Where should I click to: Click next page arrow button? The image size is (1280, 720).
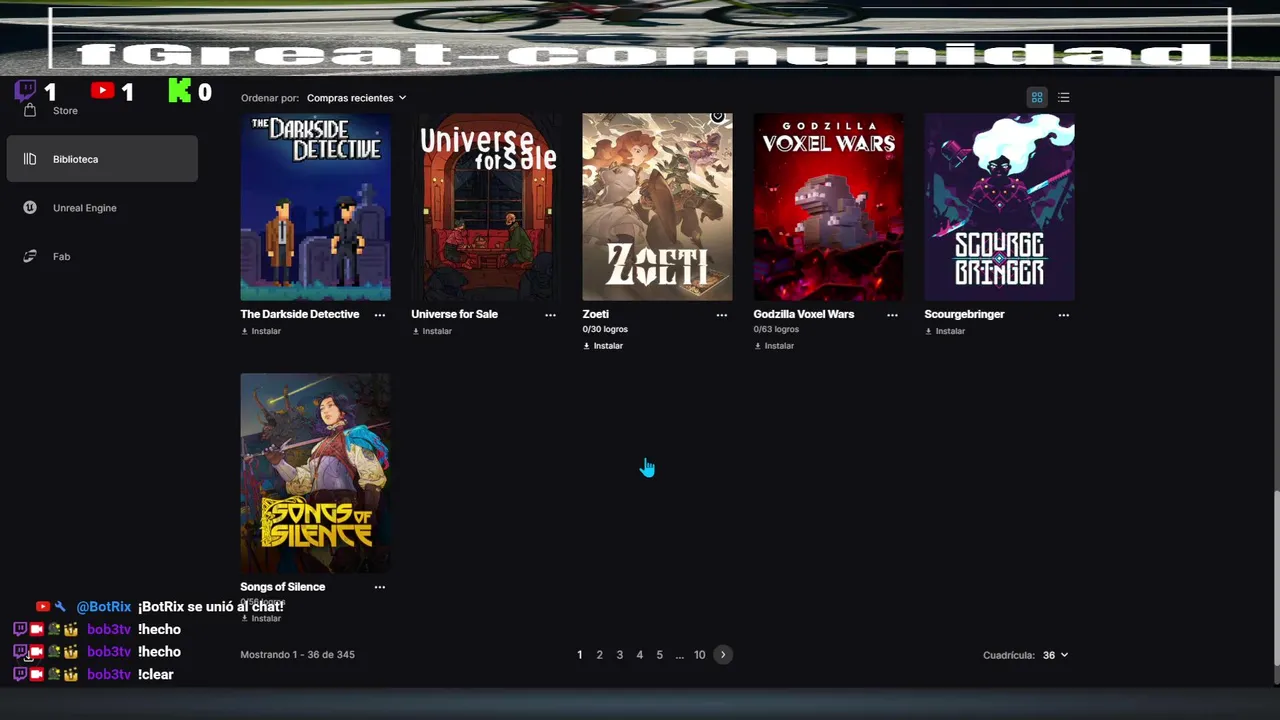pyautogui.click(x=723, y=655)
